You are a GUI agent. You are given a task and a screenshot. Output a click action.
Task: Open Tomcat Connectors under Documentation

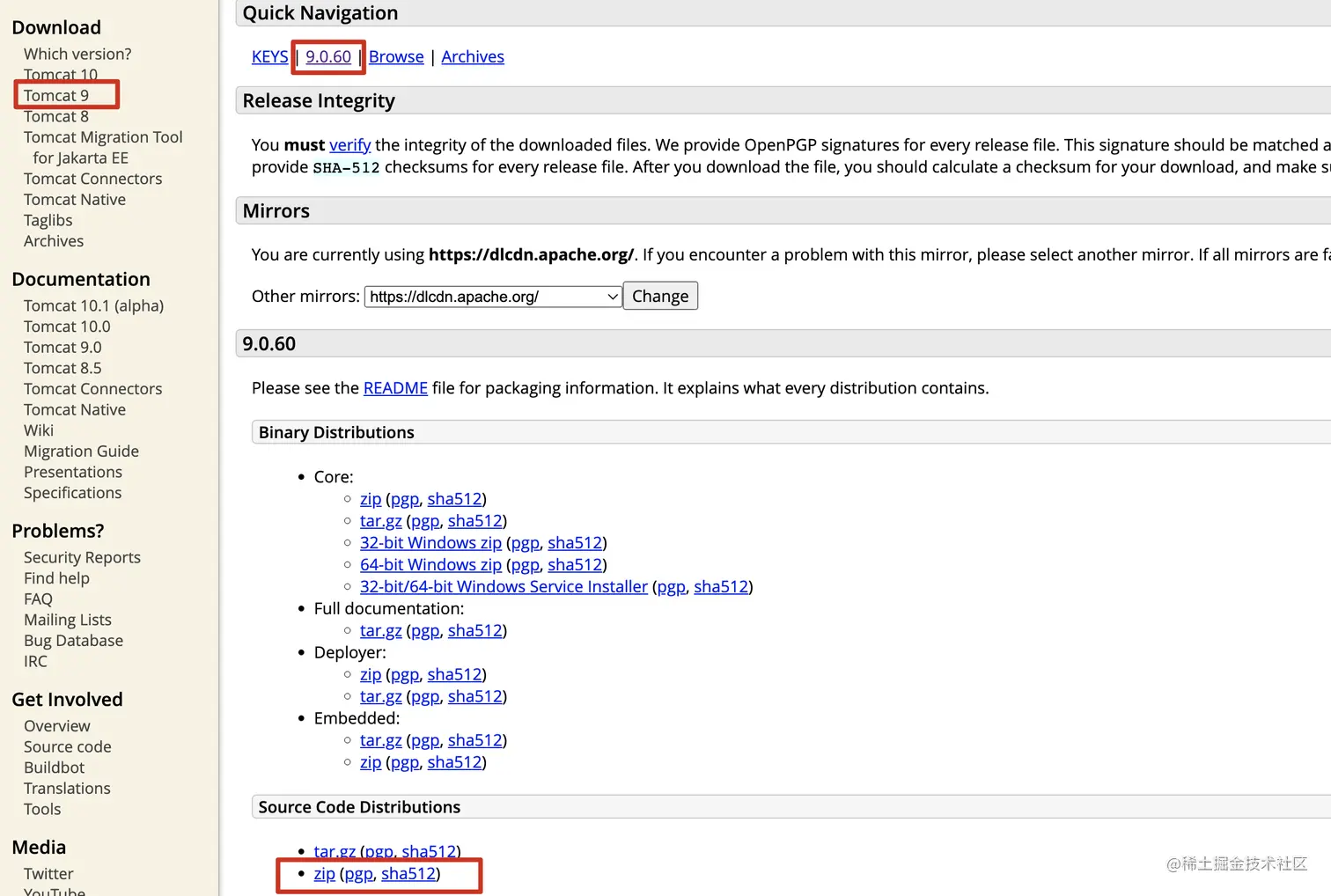click(x=93, y=389)
